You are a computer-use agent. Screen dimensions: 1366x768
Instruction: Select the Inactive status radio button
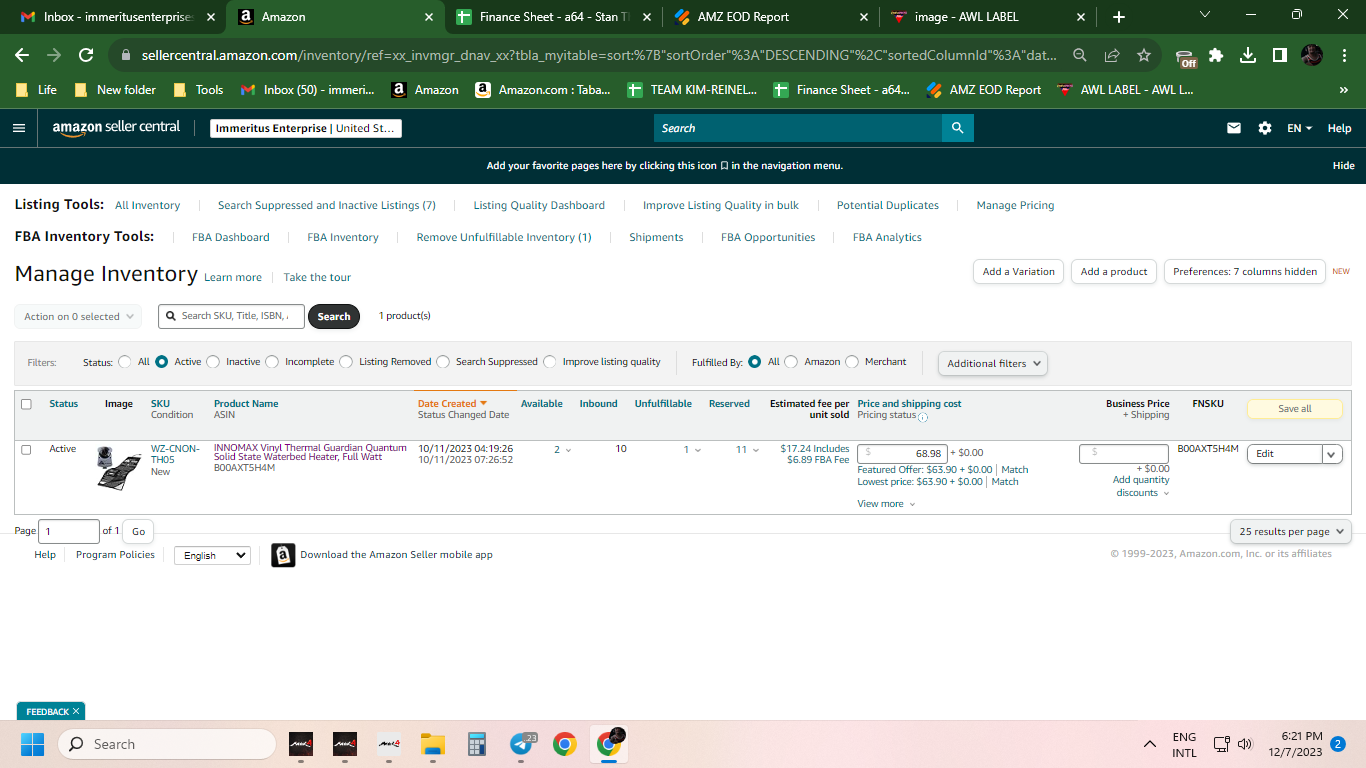pos(213,362)
